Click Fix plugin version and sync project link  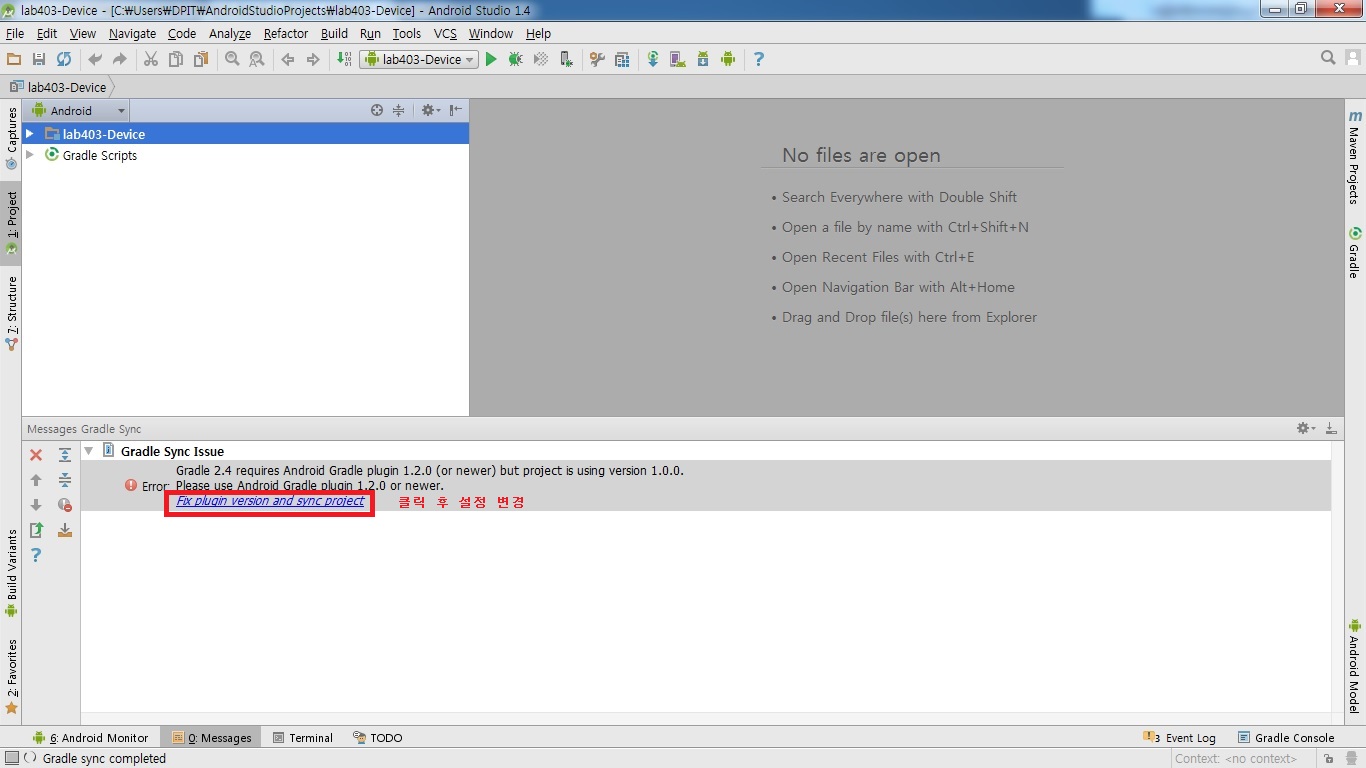tap(270, 501)
